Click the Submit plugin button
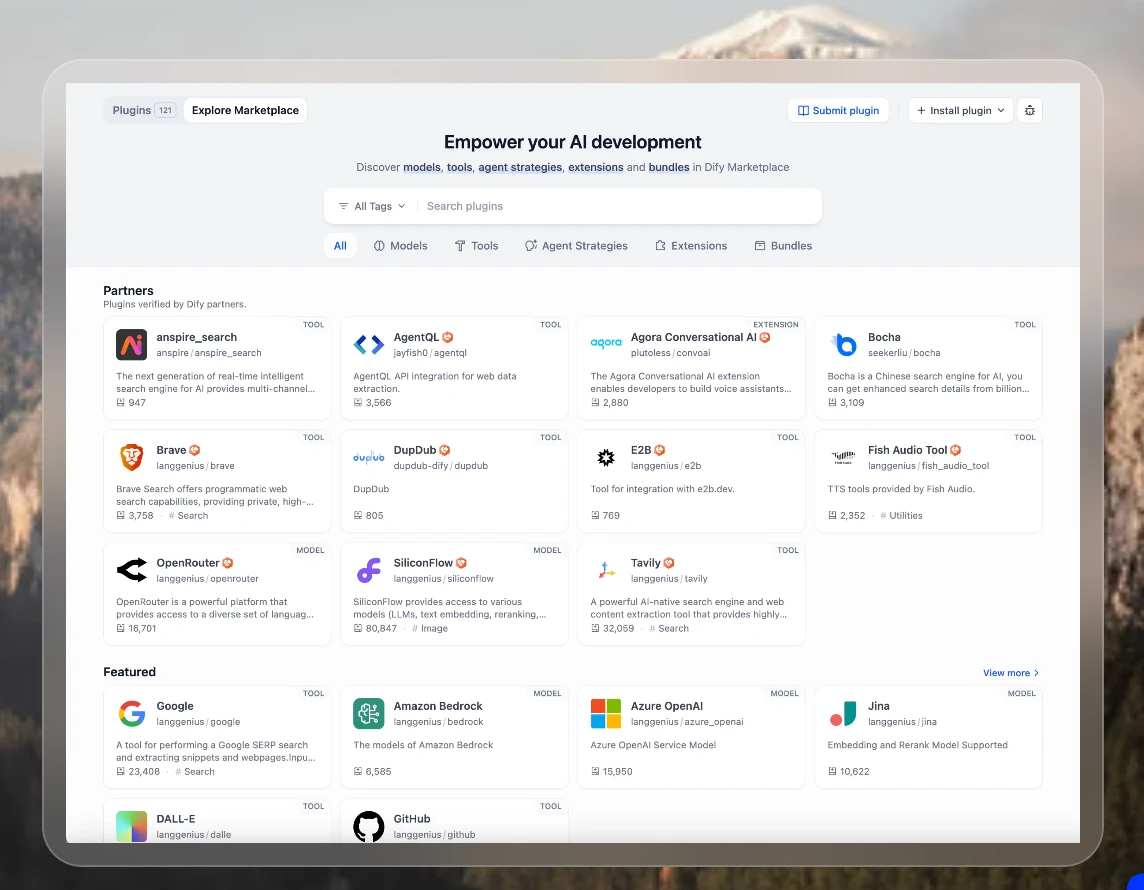The width and height of the screenshot is (1144, 890). [838, 110]
